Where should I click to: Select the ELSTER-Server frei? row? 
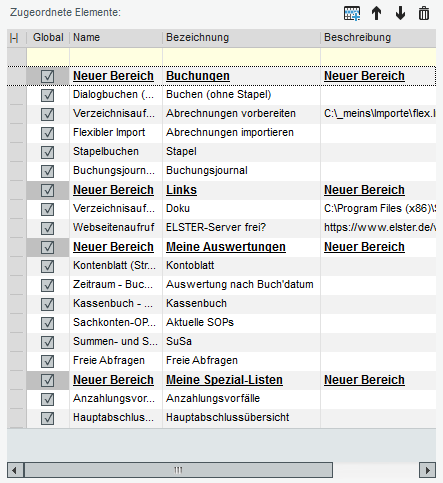pyautogui.click(x=221, y=228)
